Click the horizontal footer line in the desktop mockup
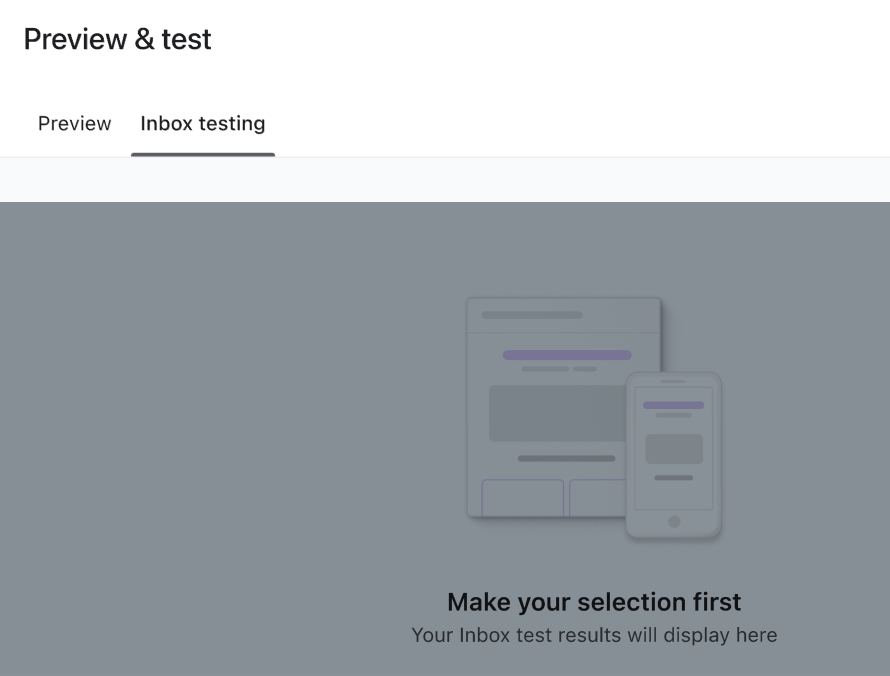The image size is (890, 676). click(x=567, y=459)
